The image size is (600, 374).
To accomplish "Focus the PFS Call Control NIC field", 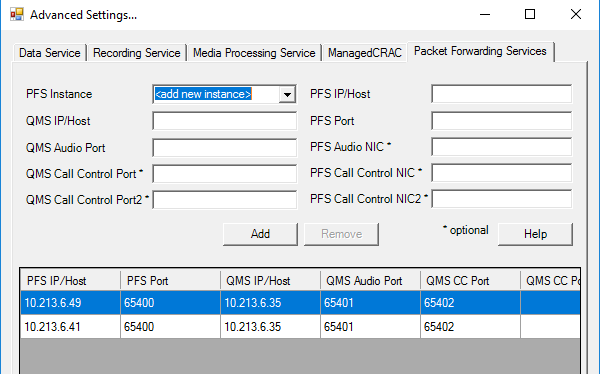I will [502, 173].
